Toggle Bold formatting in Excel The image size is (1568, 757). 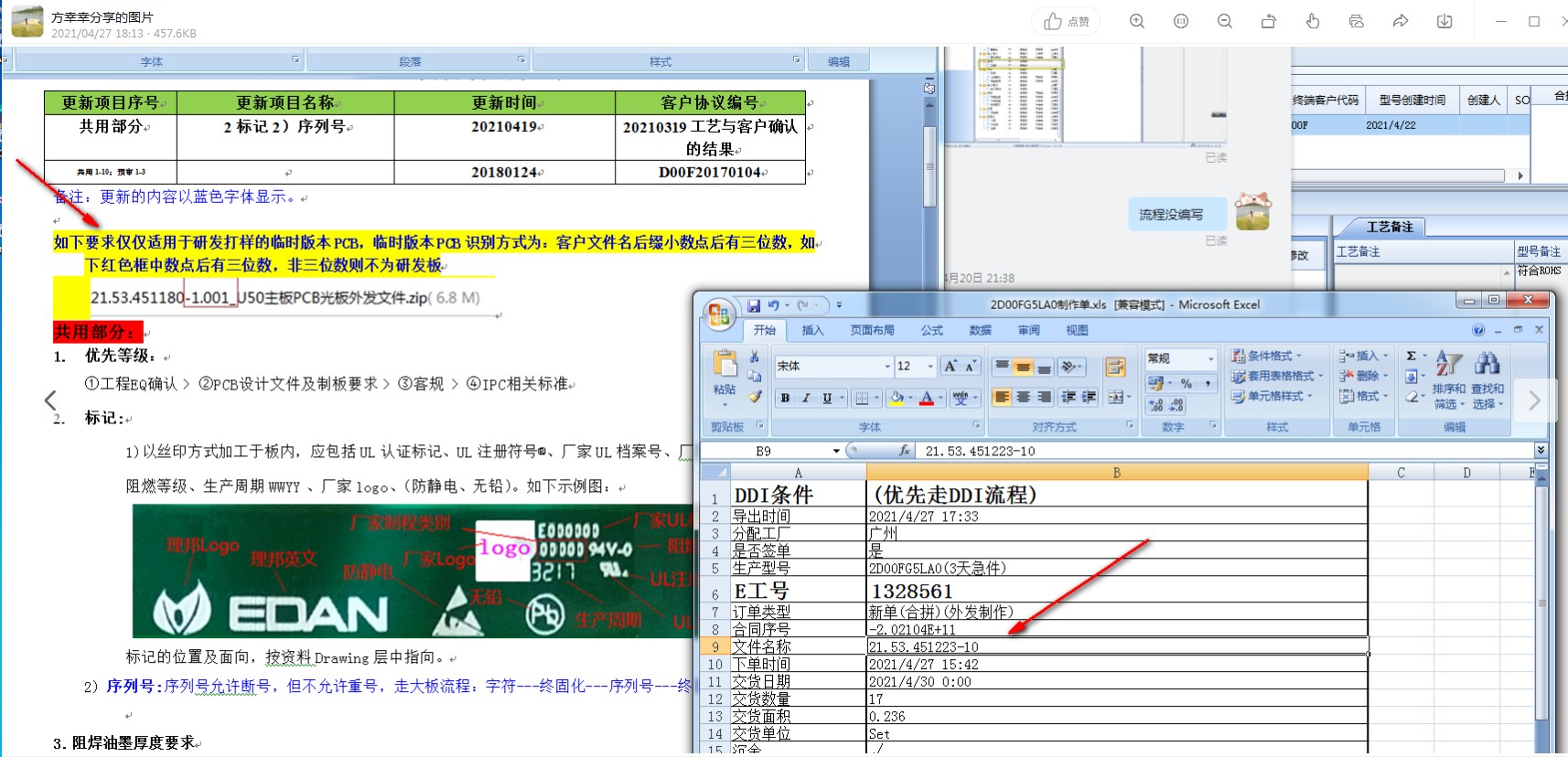pyautogui.click(x=785, y=398)
